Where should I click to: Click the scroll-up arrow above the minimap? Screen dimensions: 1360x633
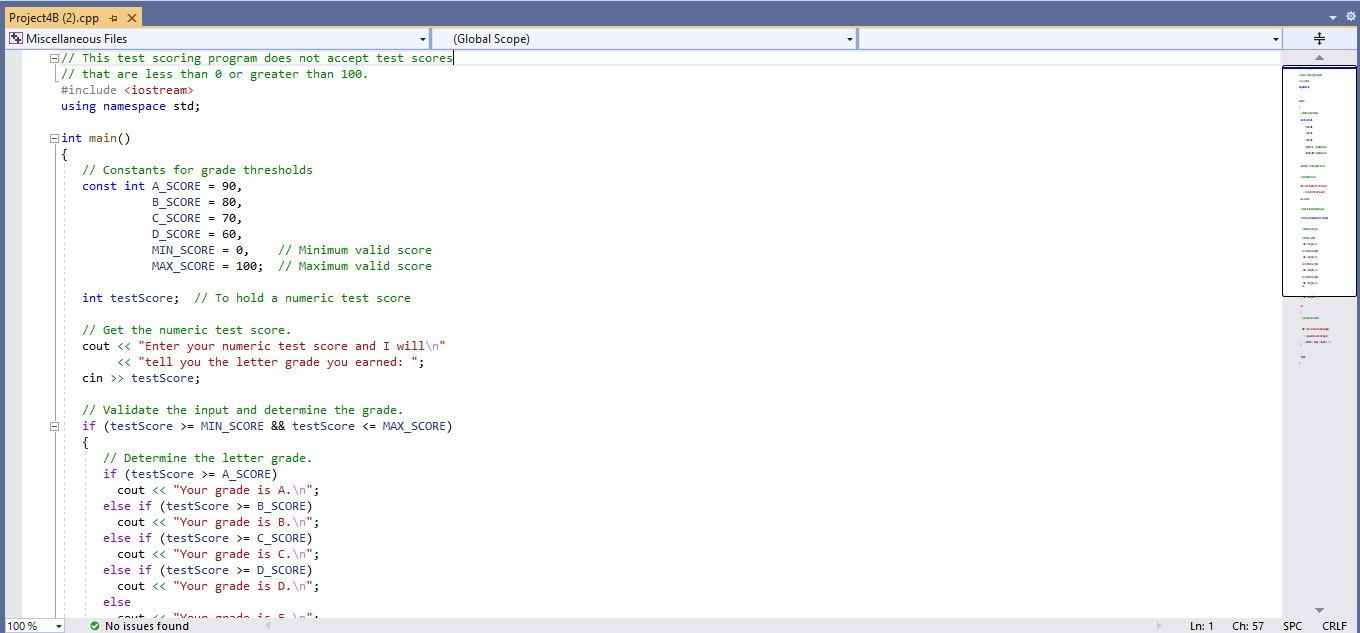point(1318,57)
